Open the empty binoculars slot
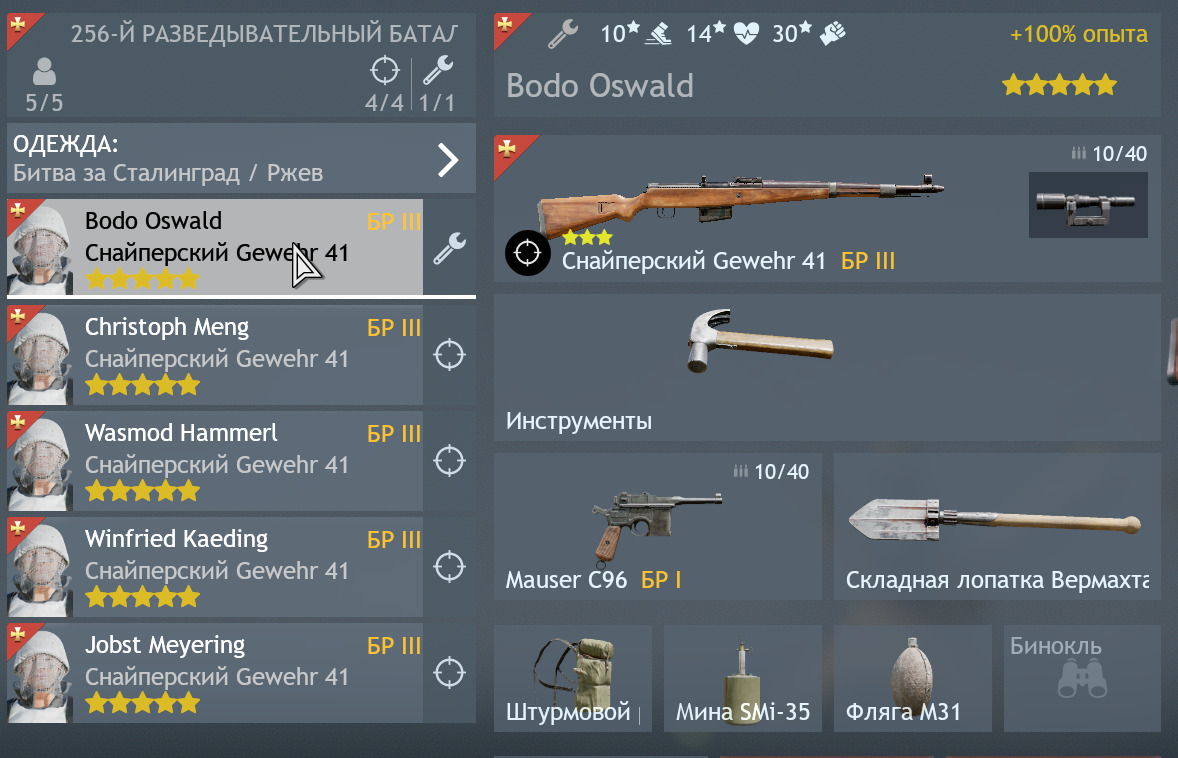This screenshot has width=1178, height=758. click(x=1082, y=678)
